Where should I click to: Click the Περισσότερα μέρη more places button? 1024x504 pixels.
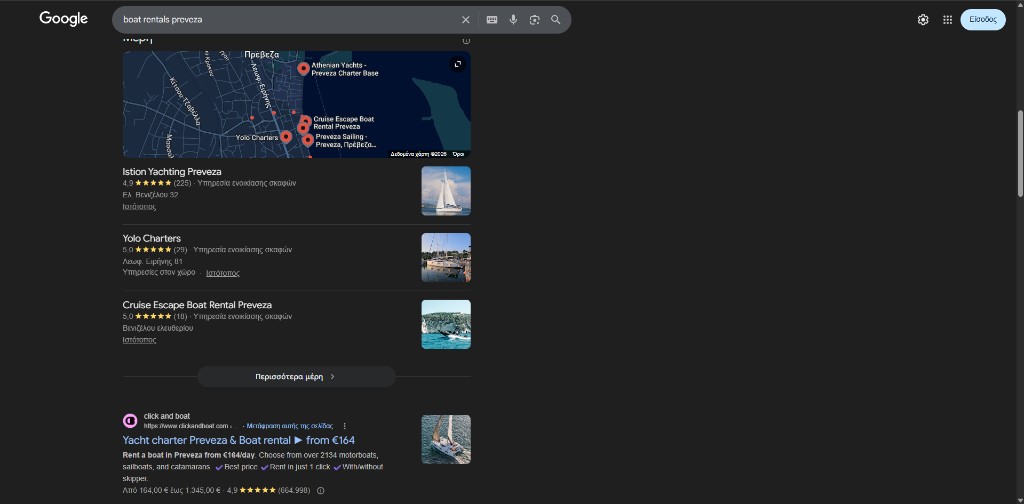pos(296,377)
